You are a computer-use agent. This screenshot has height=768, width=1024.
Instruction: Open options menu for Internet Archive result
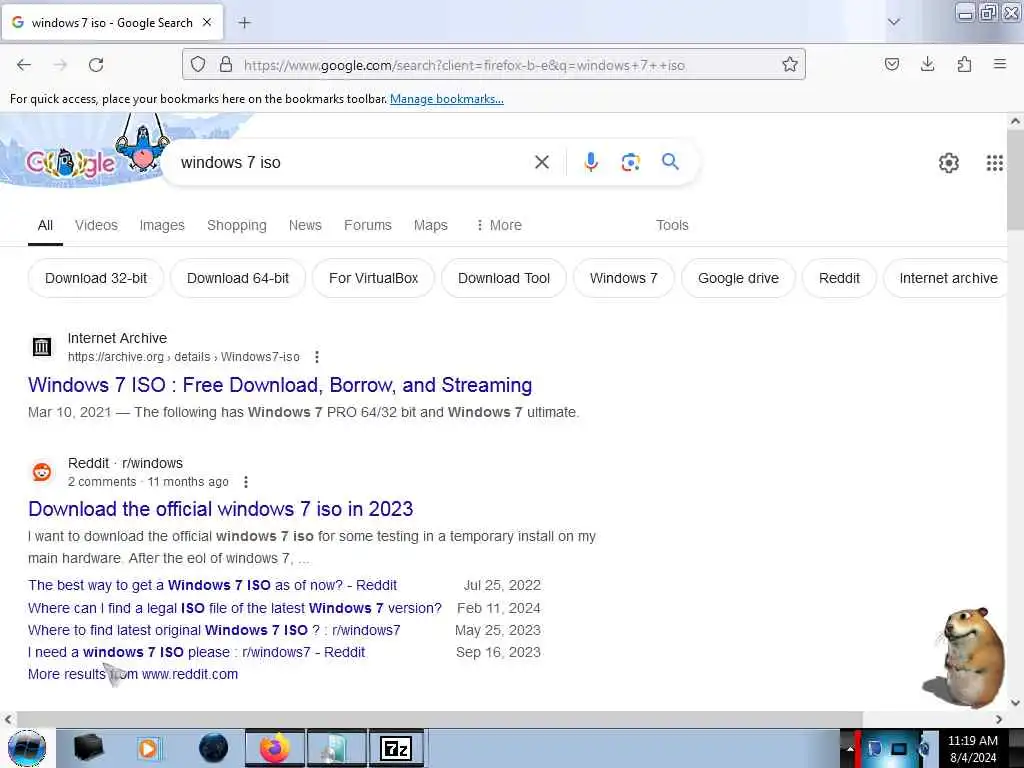pyautogui.click(x=317, y=357)
